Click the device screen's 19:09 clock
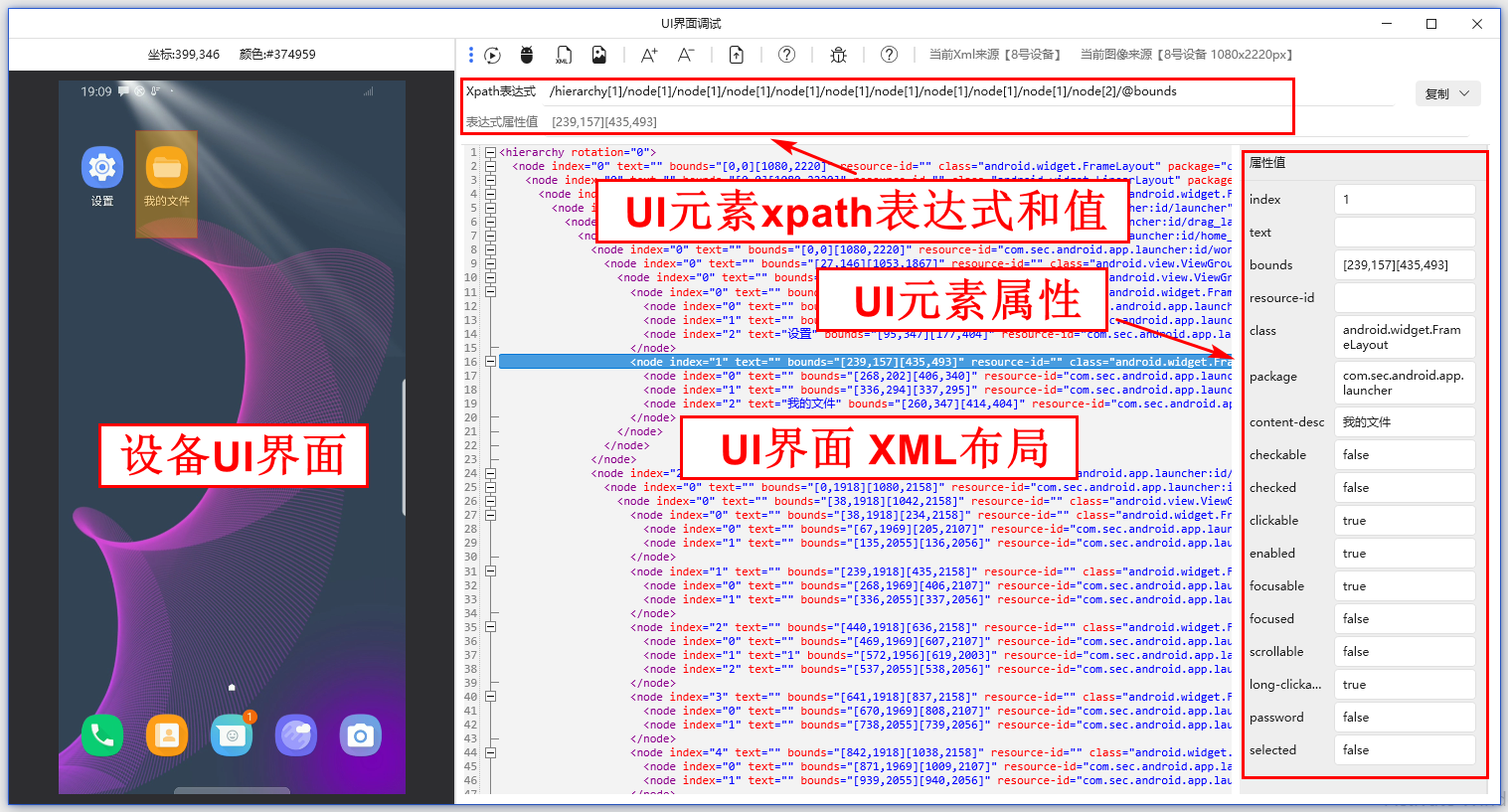Viewport: 1508px width, 812px height. [x=96, y=91]
